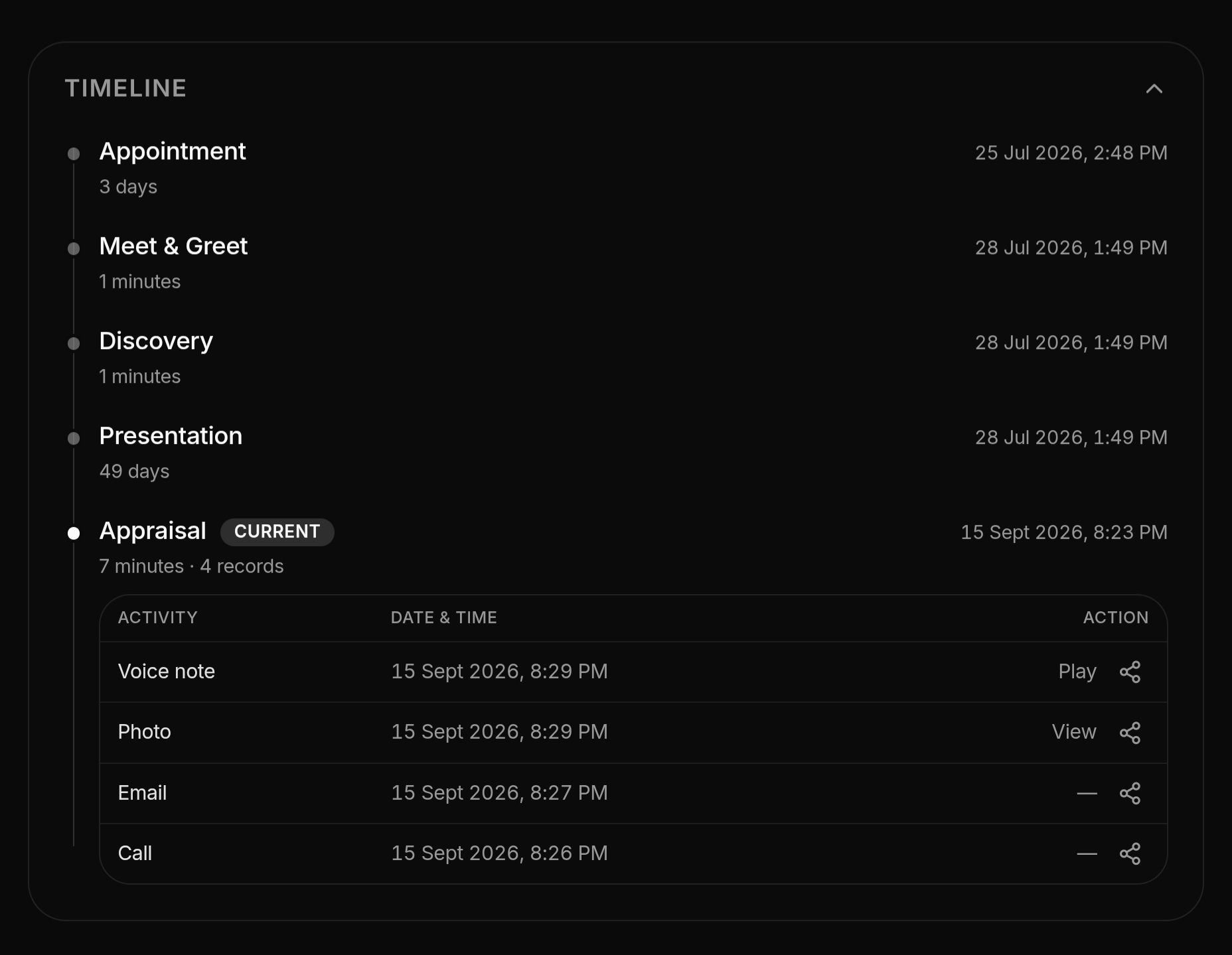Click the ACTIVITY column header
The height and width of the screenshot is (955, 1232).
pos(158,617)
